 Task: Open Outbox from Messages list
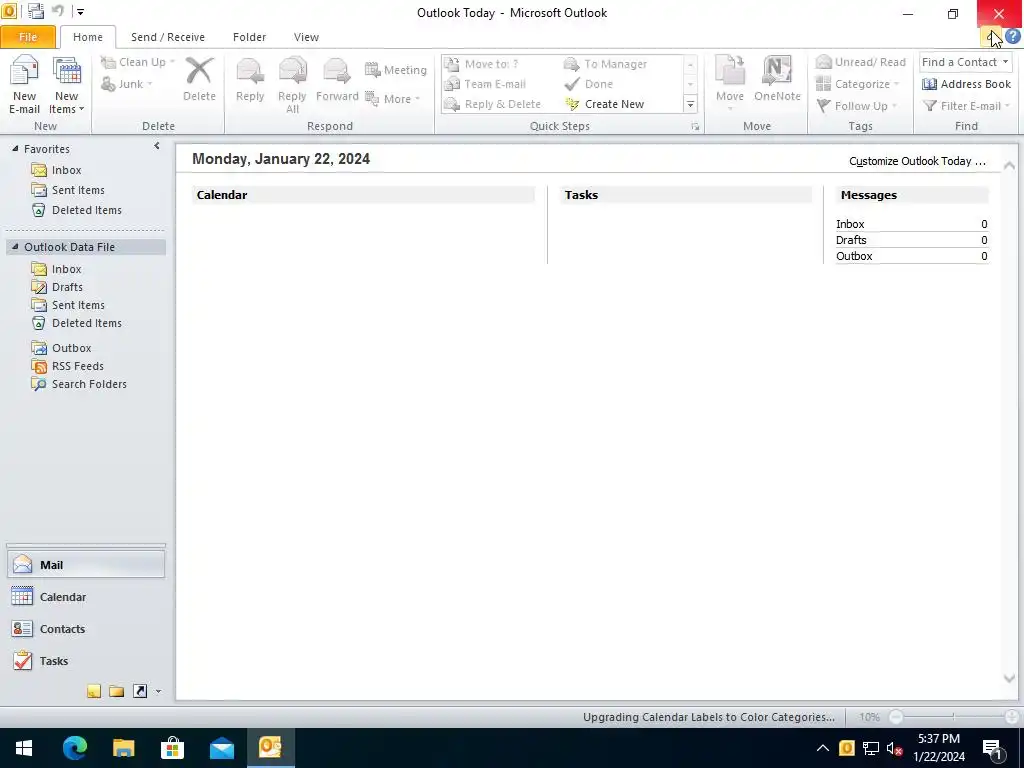[854, 256]
